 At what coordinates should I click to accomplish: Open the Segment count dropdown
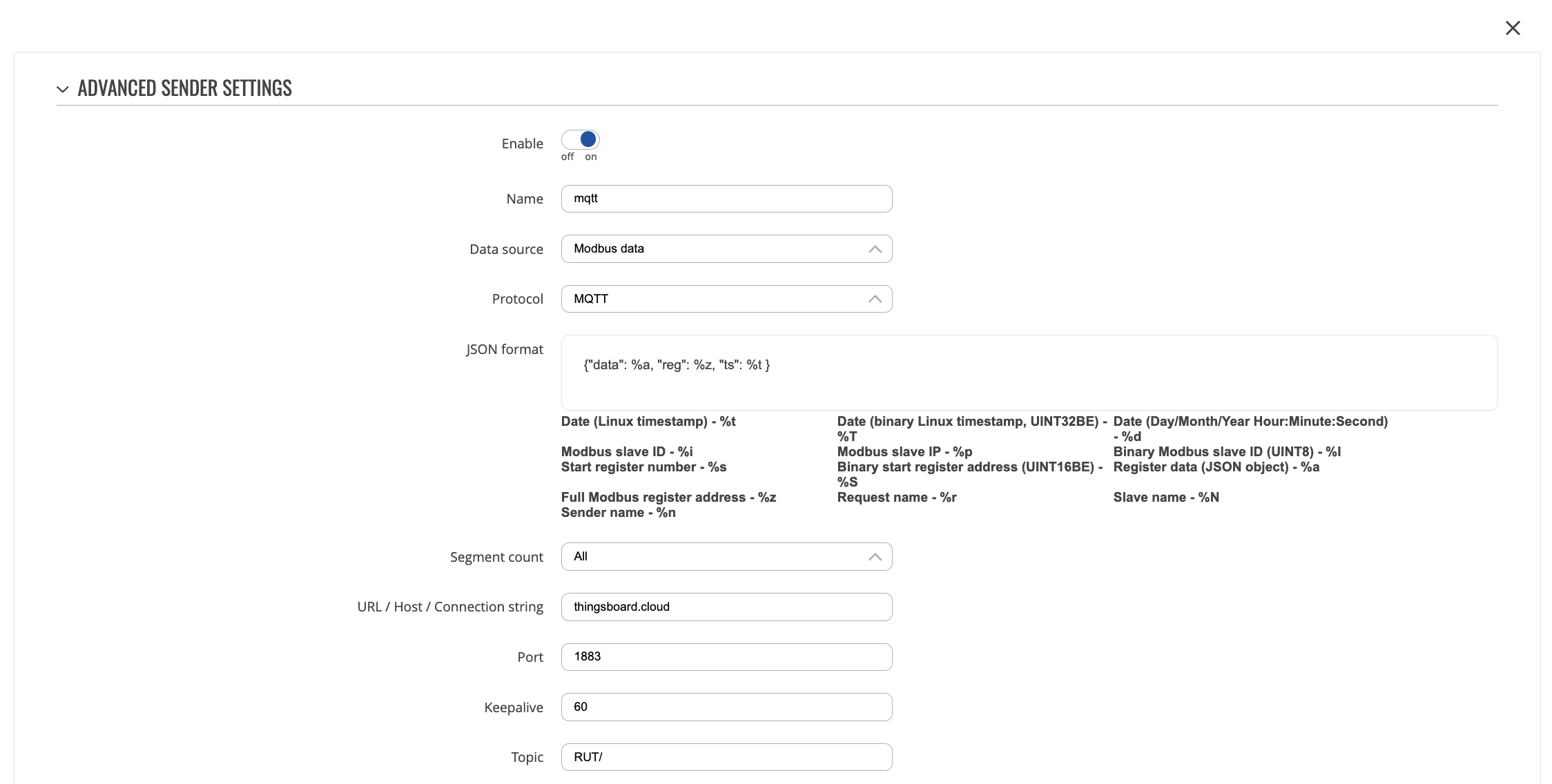coord(718,557)
